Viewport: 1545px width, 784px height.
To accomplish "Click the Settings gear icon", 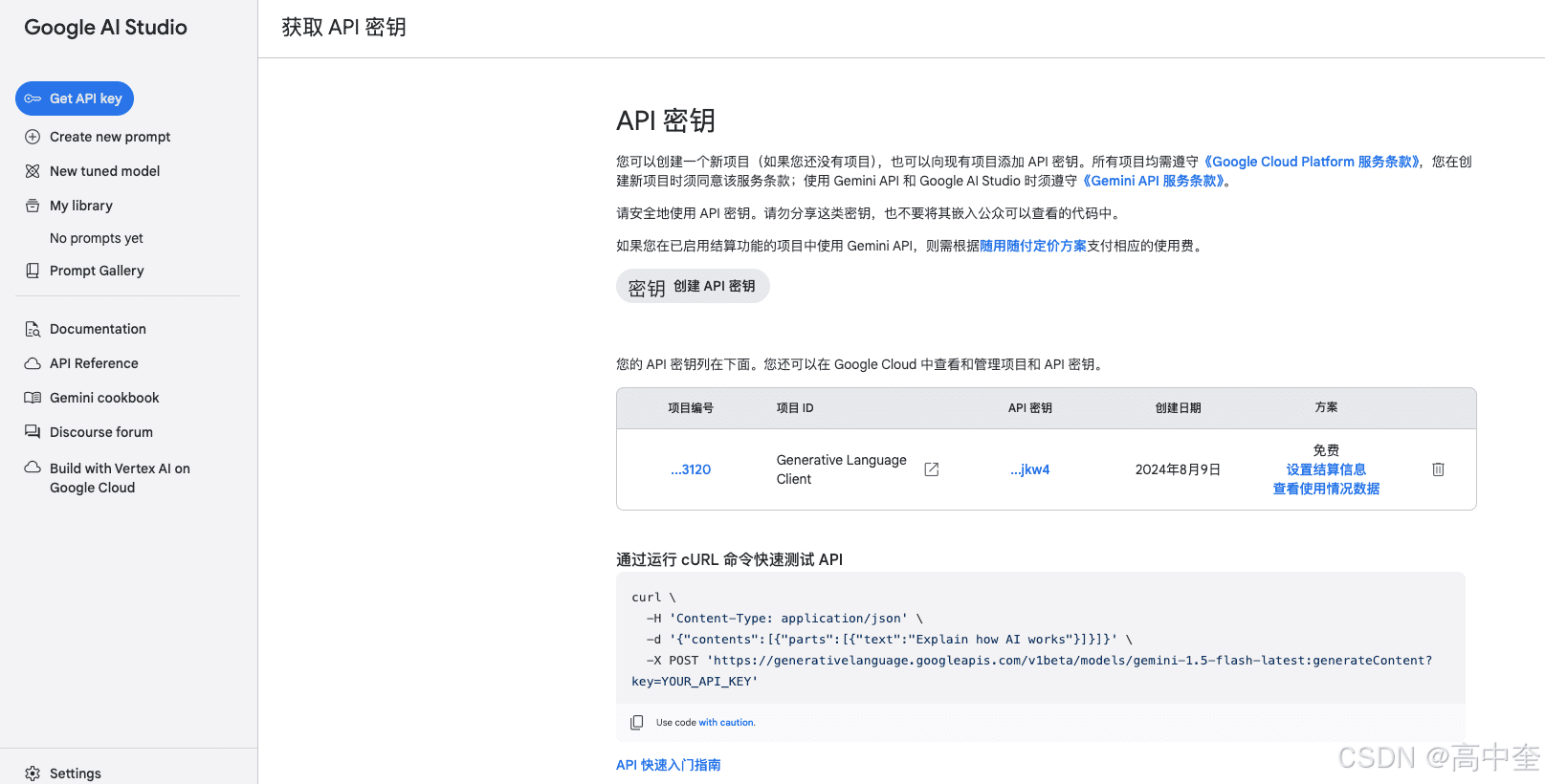I will click(33, 773).
